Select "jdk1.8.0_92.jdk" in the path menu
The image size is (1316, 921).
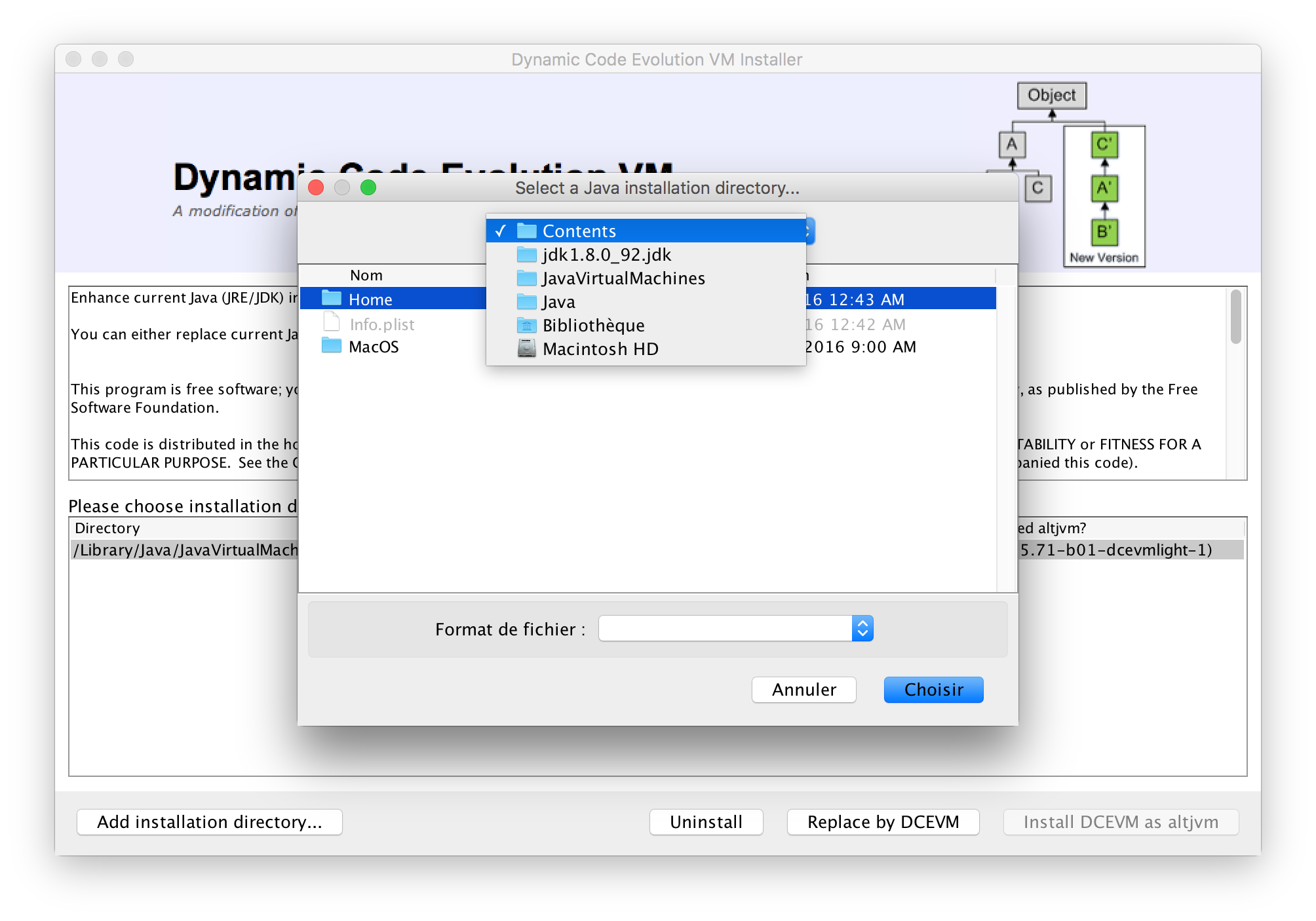pyautogui.click(x=606, y=255)
